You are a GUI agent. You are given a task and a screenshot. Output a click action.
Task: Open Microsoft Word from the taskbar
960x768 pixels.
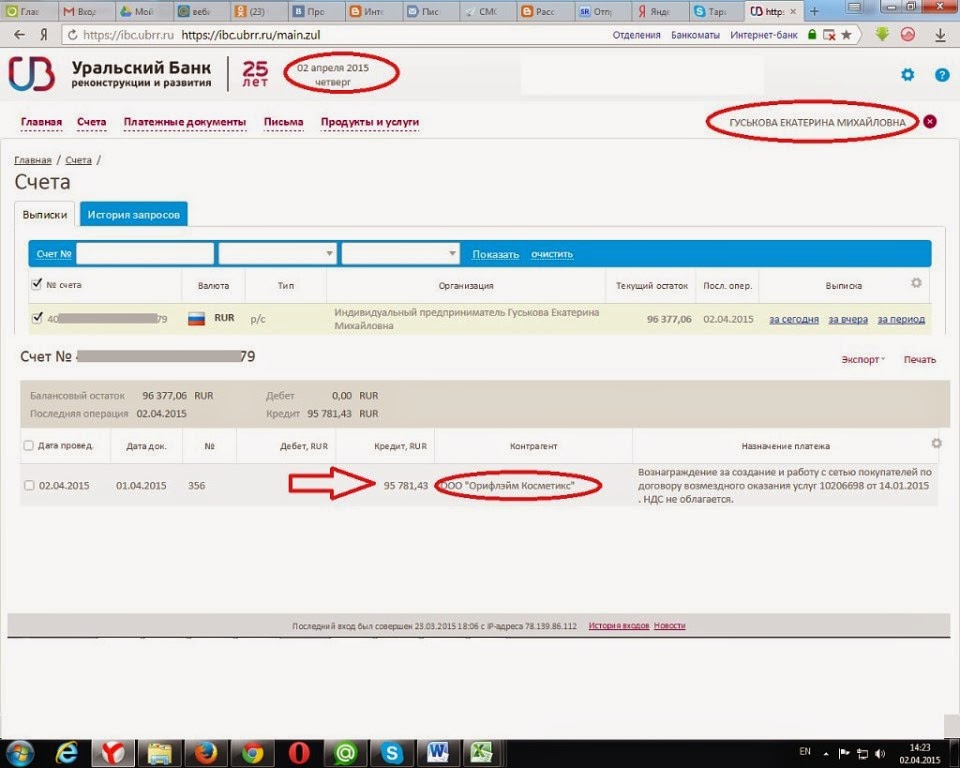pos(438,753)
